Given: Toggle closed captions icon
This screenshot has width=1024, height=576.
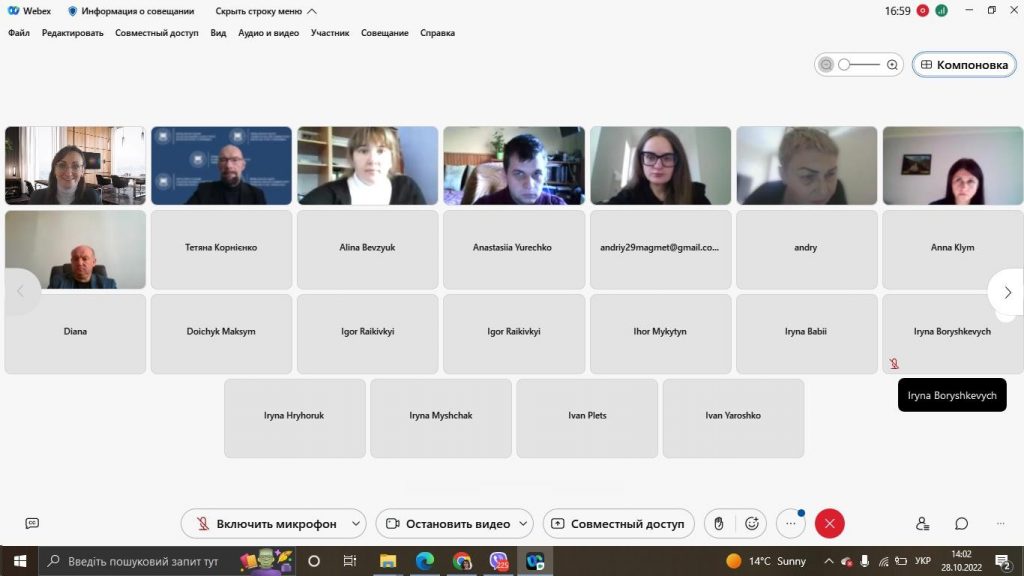Looking at the screenshot, I should tap(32, 523).
